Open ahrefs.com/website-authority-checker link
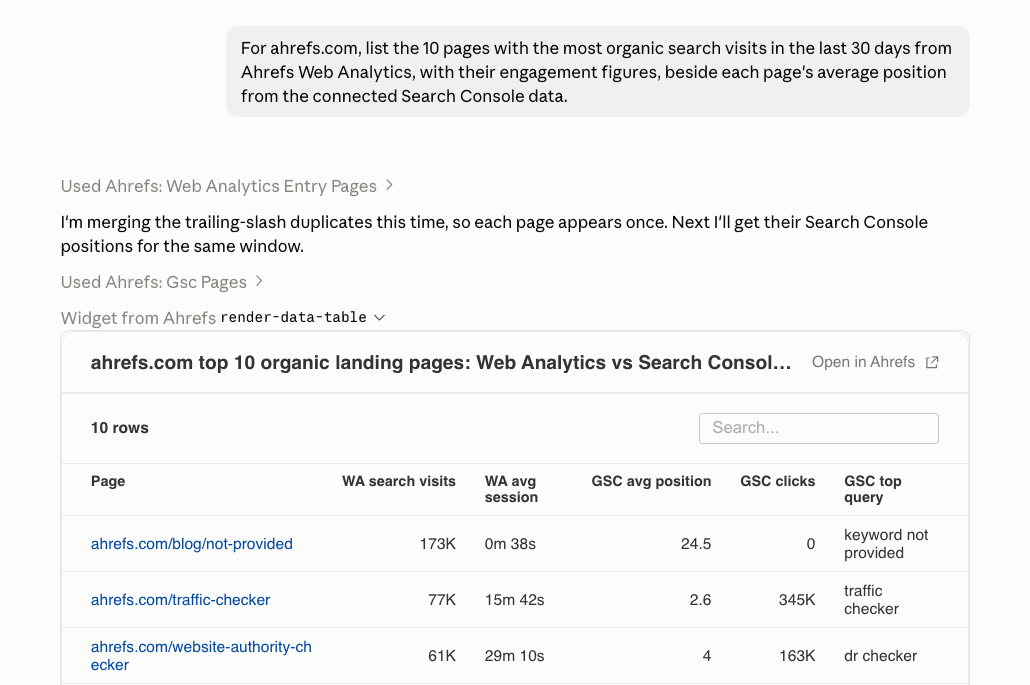1030x685 pixels. 201,655
